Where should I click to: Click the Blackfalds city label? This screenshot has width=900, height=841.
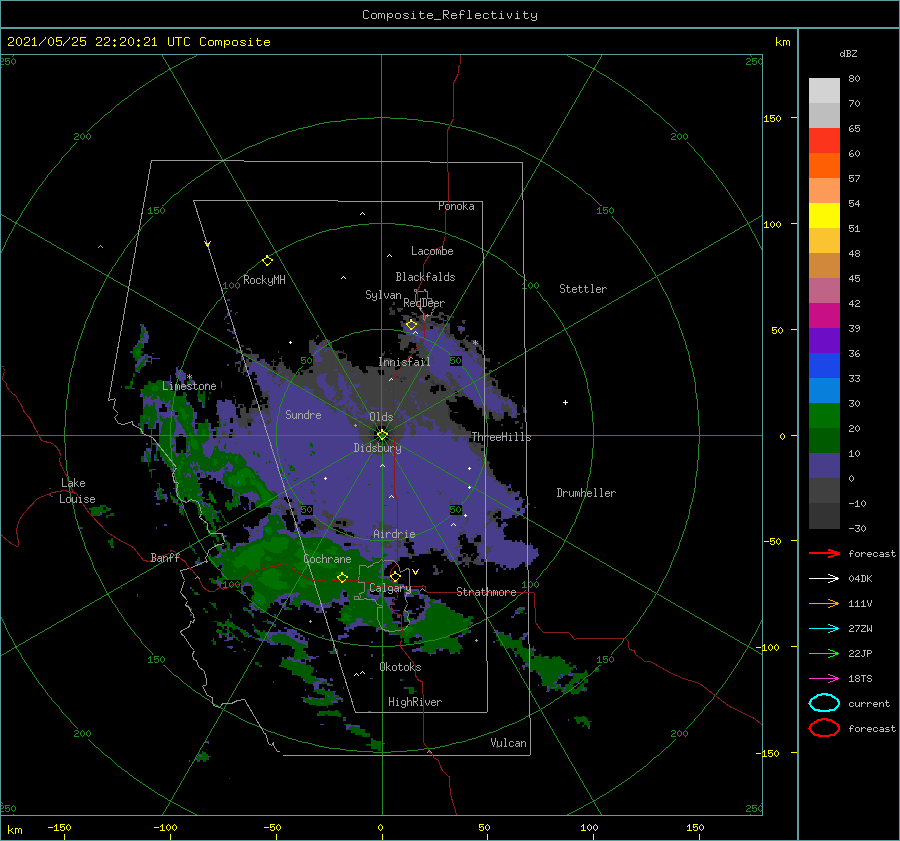(425, 277)
